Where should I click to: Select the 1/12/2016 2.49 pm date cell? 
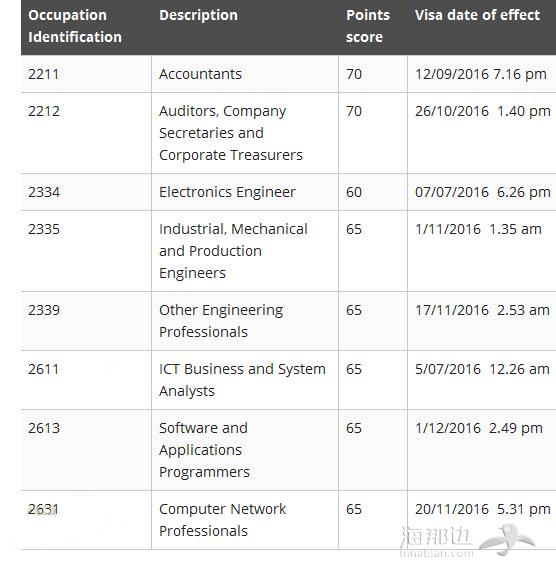(482, 450)
